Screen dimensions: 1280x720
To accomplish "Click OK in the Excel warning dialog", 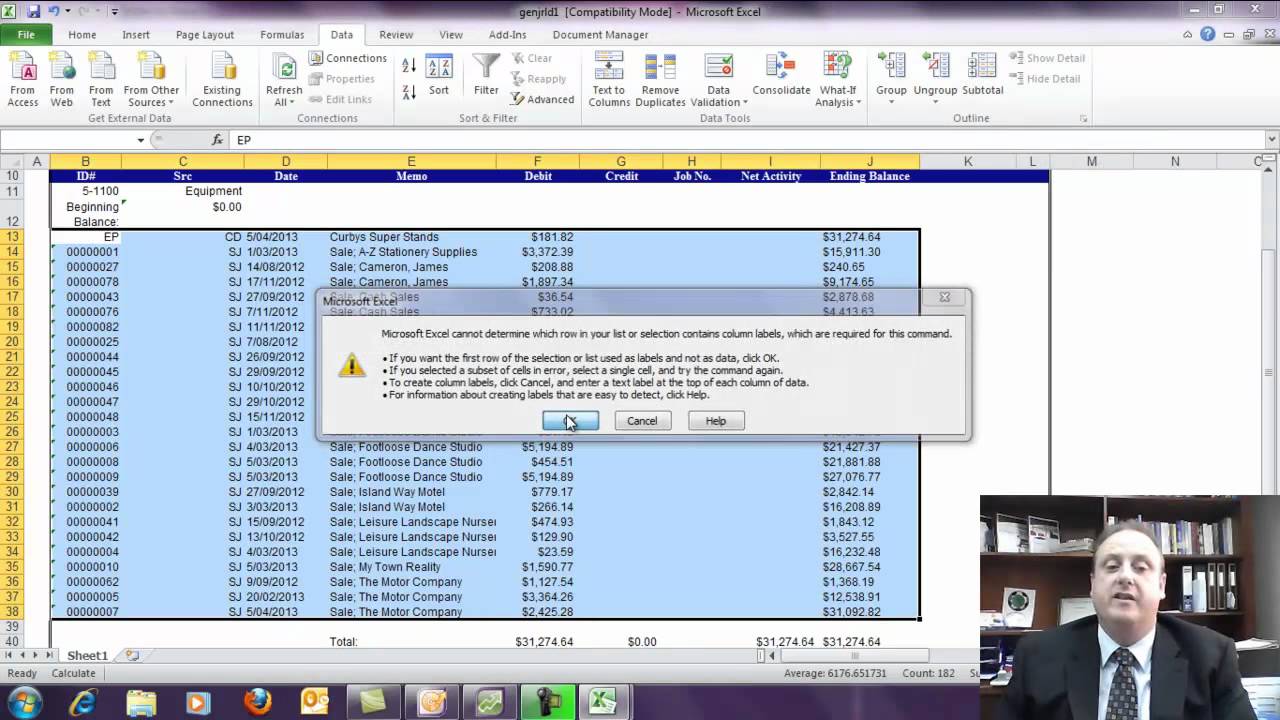I will 570,421.
